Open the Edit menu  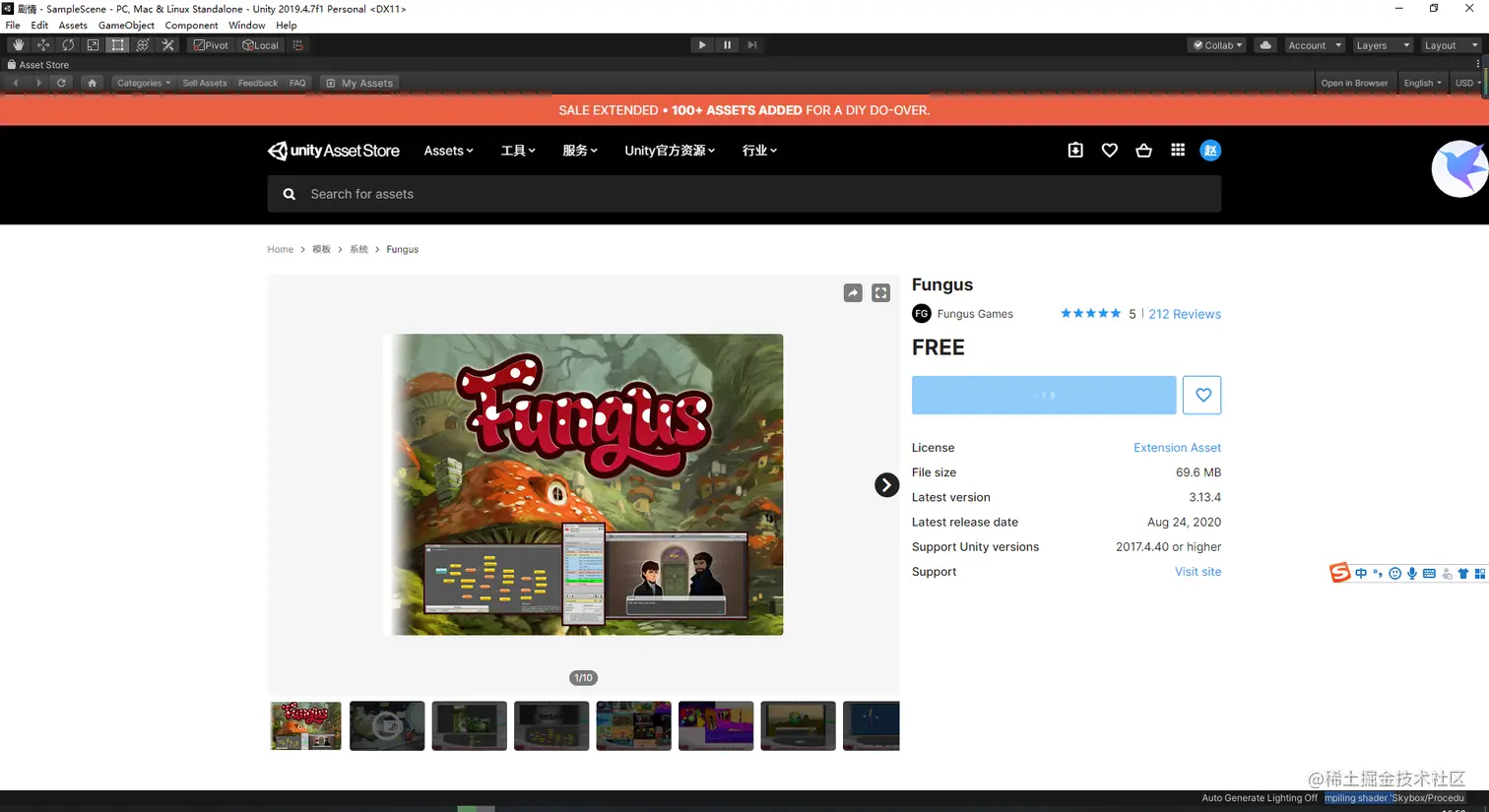coord(39,26)
